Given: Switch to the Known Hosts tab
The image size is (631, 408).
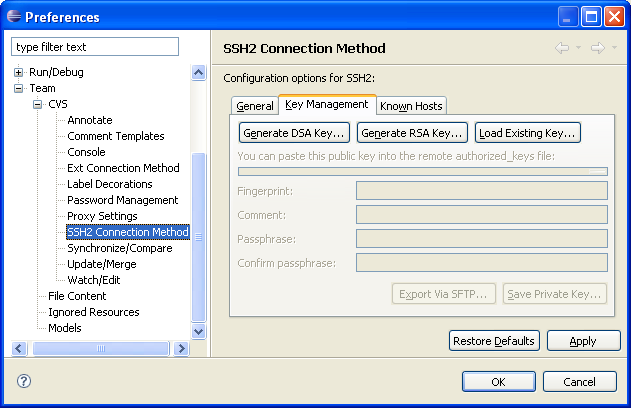Looking at the screenshot, I should click(411, 106).
